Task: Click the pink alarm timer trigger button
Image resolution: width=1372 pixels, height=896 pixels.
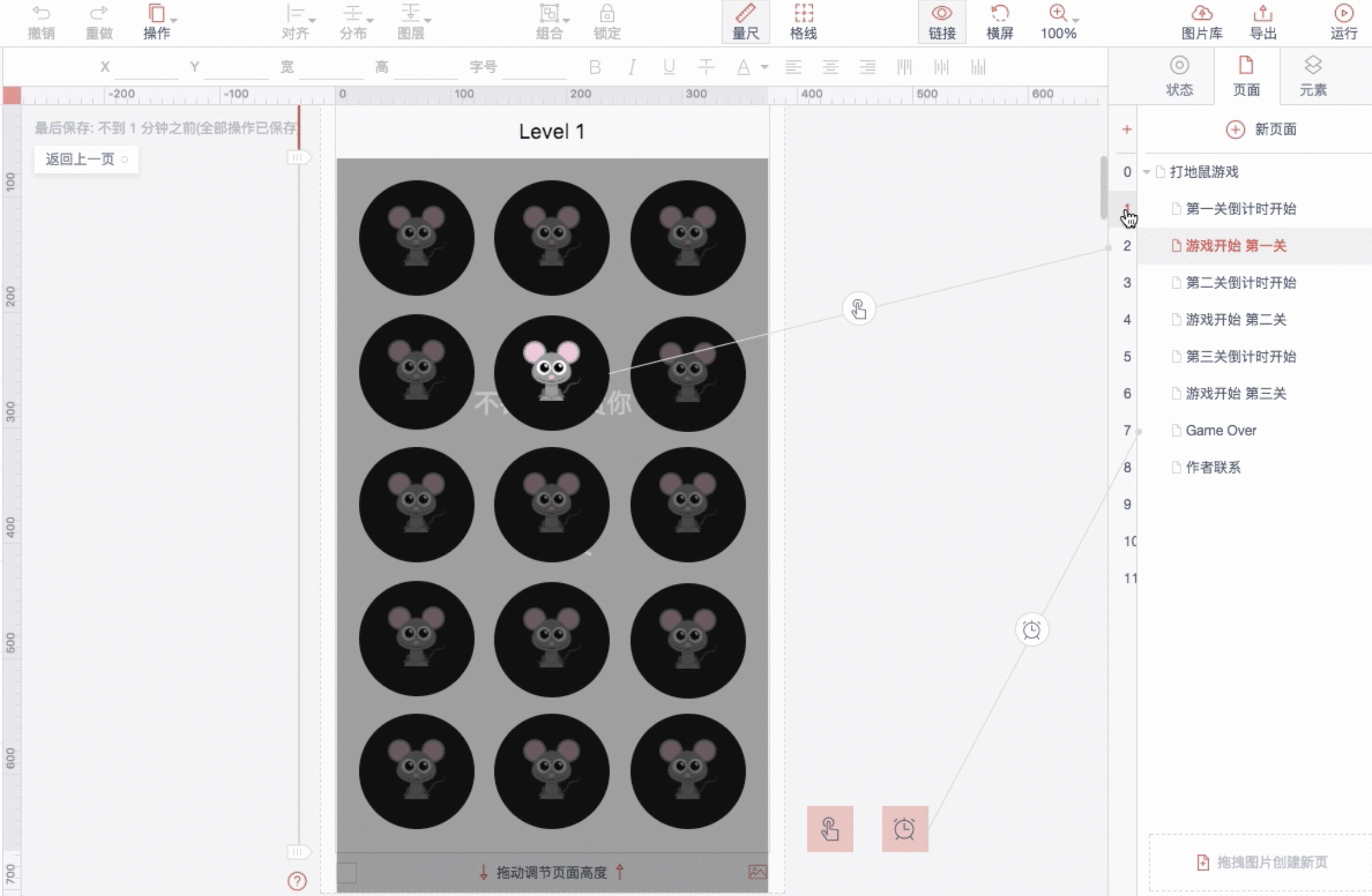Action: 905,829
